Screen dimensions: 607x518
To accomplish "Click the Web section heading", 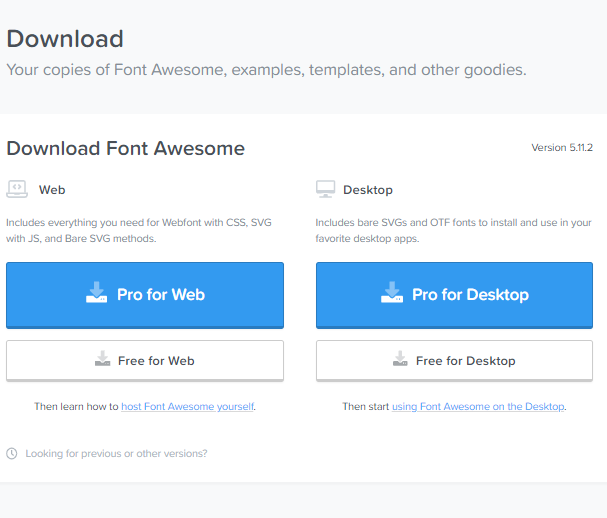I will [52, 190].
